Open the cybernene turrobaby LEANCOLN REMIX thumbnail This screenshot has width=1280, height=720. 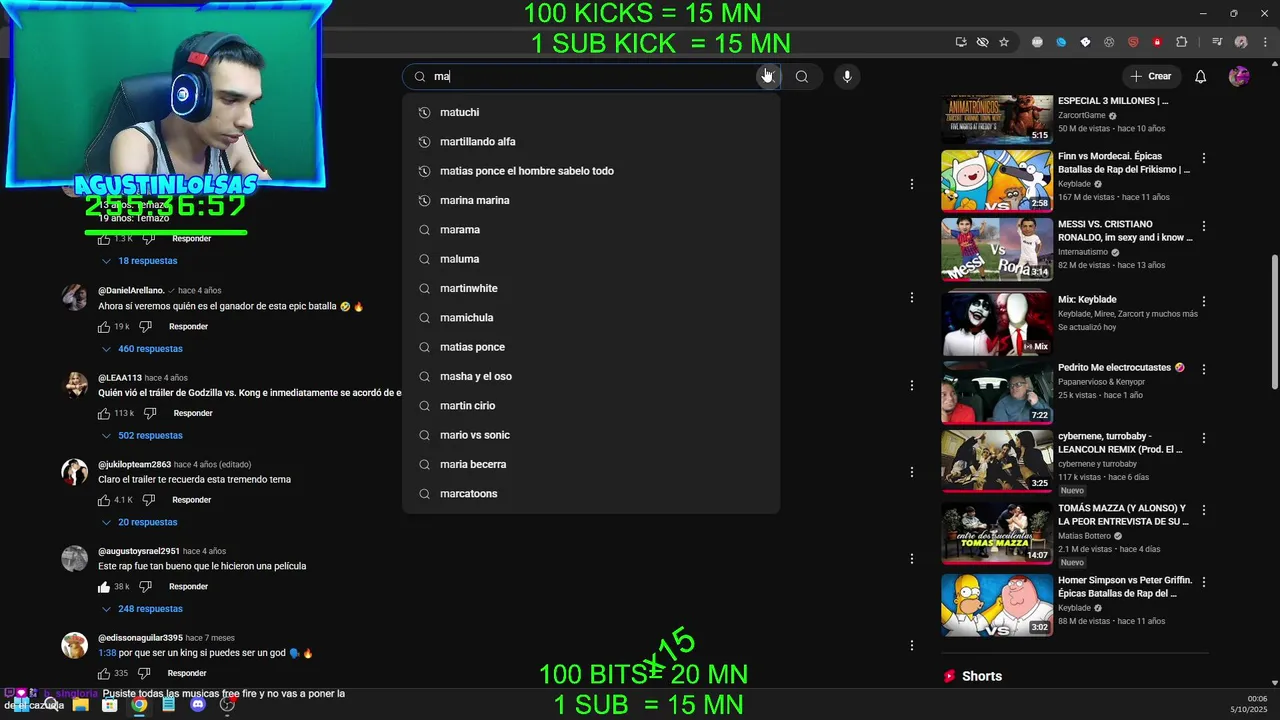pyautogui.click(x=997, y=461)
